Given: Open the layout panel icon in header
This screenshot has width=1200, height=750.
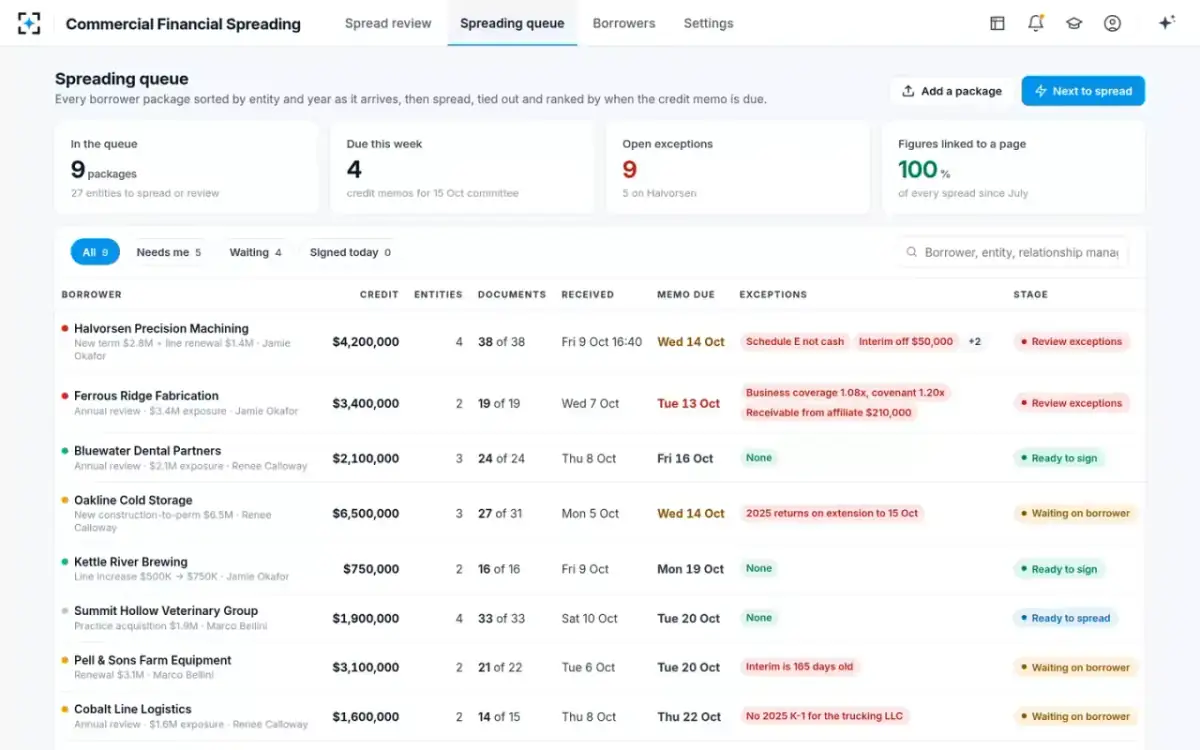Looking at the screenshot, I should tap(997, 23).
